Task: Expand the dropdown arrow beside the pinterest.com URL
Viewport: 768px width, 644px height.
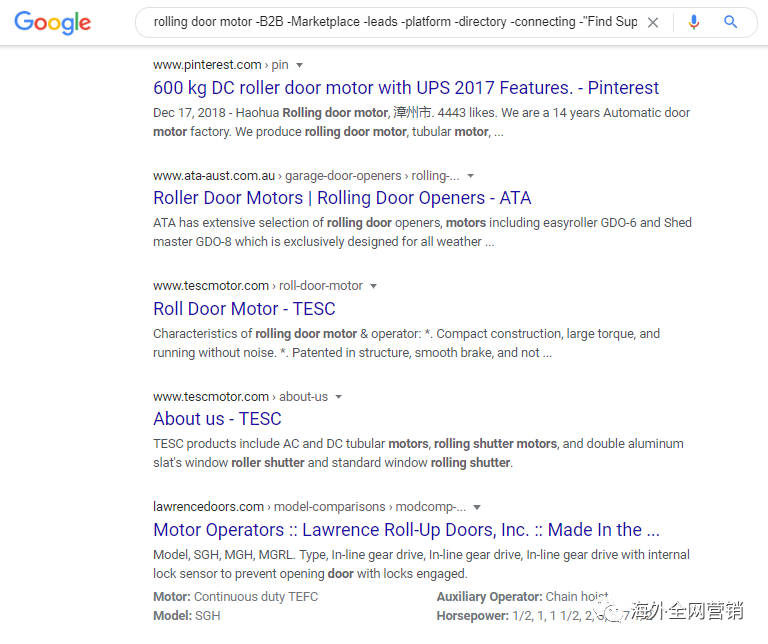Action: click(299, 65)
